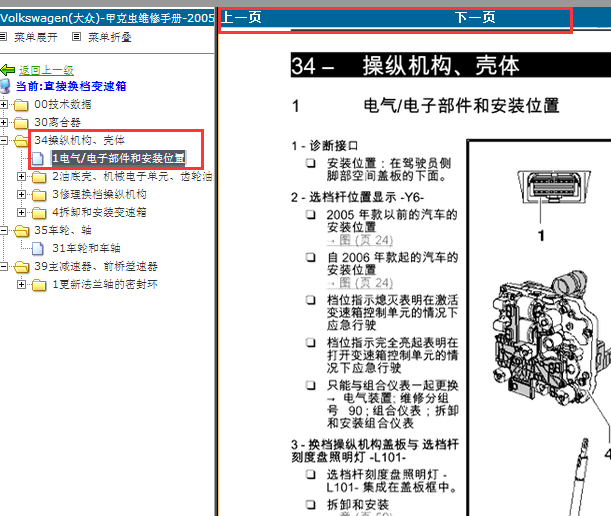611x516 pixels.
Task: Select tree item 4拆卸和安装变速箱
Action: click(100, 212)
